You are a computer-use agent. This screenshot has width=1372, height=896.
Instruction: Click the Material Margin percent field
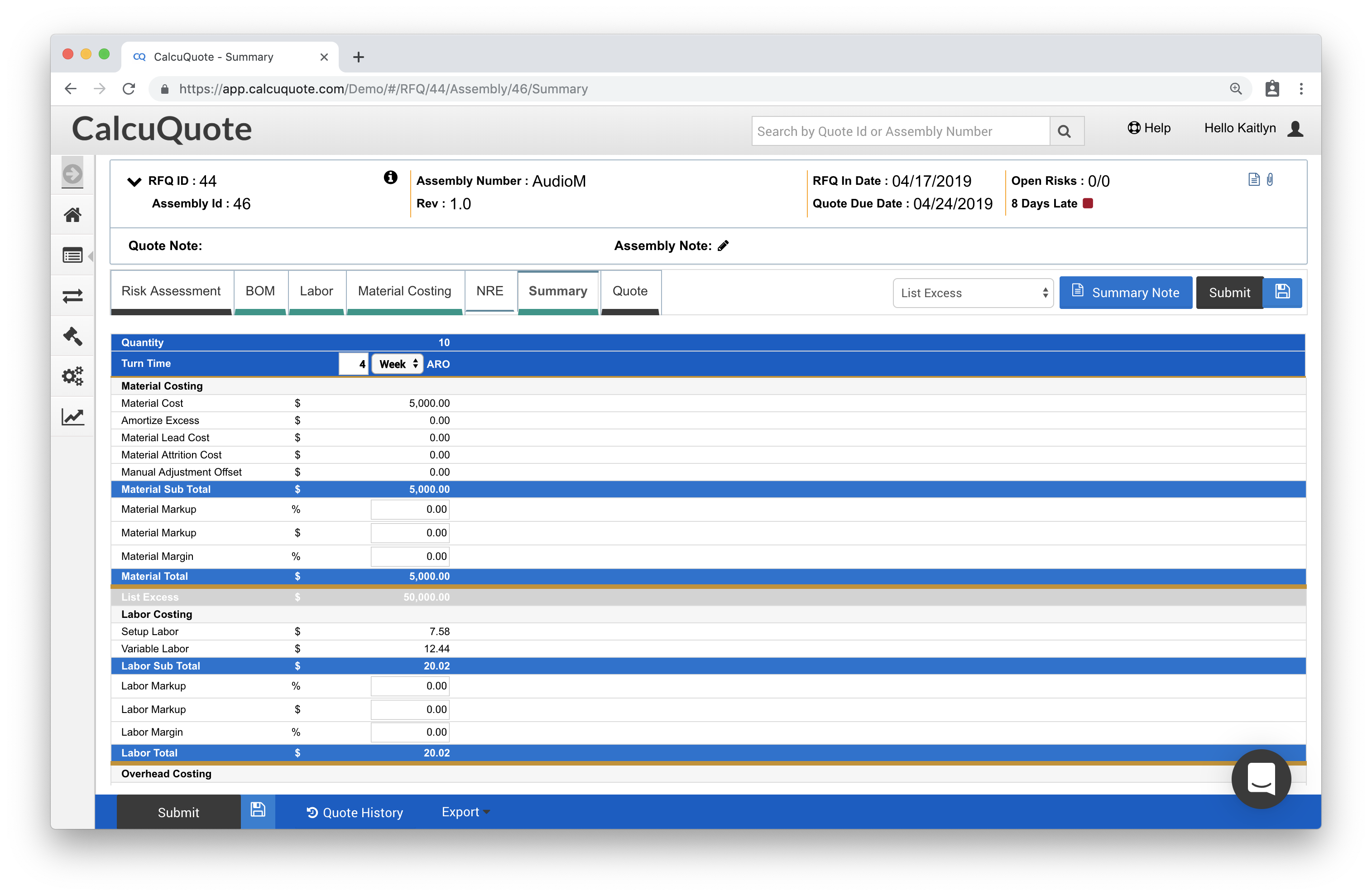tap(410, 556)
